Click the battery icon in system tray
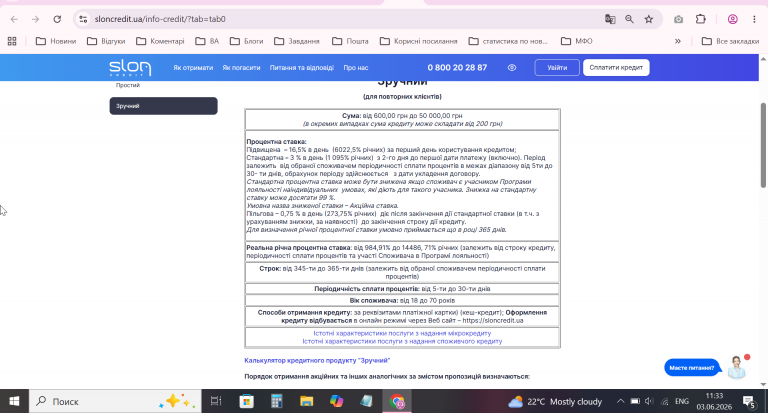 tap(635, 402)
